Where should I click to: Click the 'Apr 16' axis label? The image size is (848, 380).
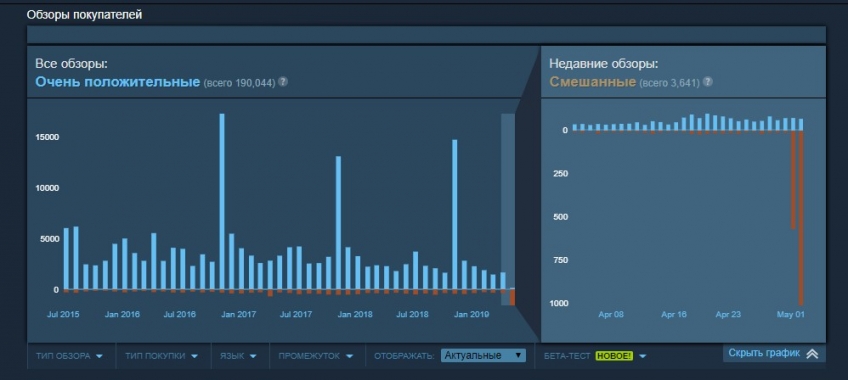tap(674, 314)
